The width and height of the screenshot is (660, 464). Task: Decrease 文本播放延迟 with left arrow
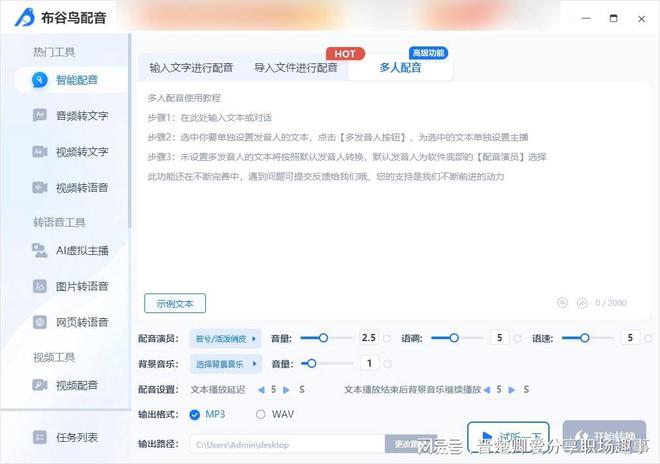click(x=261, y=390)
